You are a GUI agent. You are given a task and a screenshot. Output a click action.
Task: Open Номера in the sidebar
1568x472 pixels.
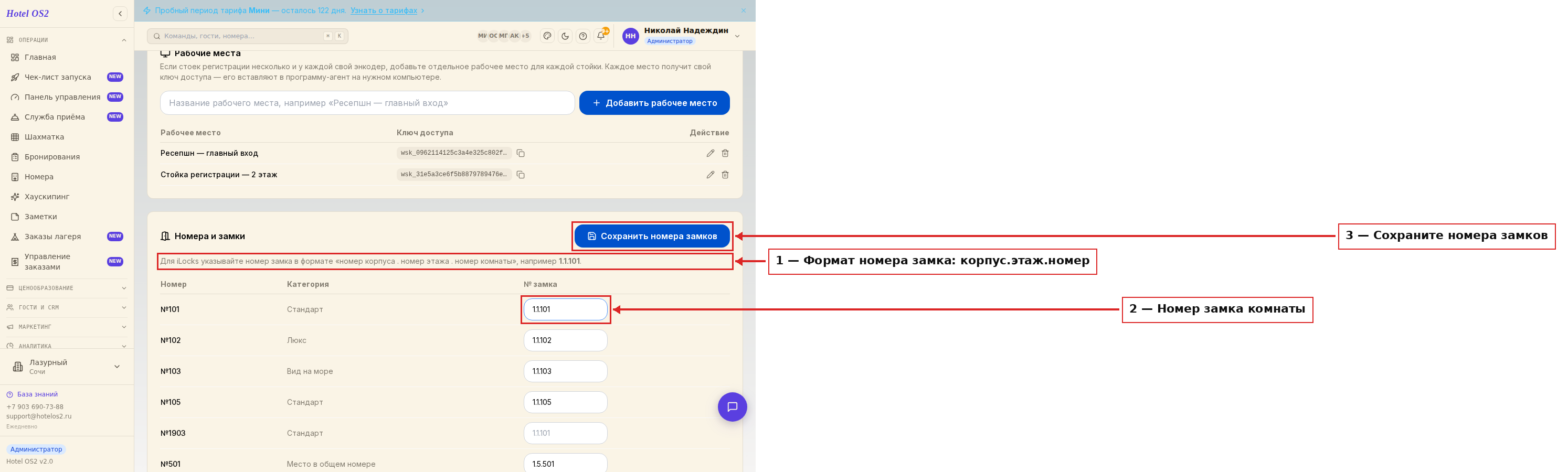point(67,177)
